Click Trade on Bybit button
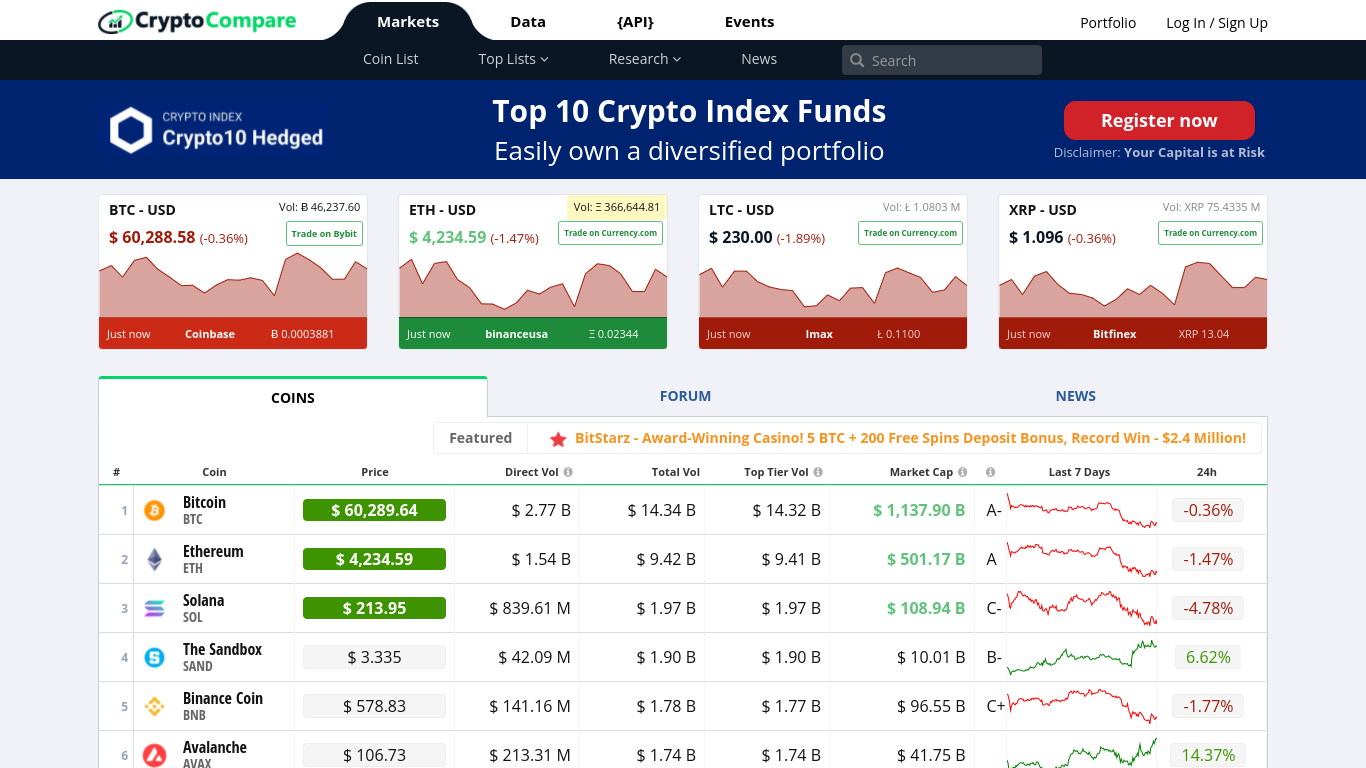This screenshot has width=1366, height=768. pos(324,233)
